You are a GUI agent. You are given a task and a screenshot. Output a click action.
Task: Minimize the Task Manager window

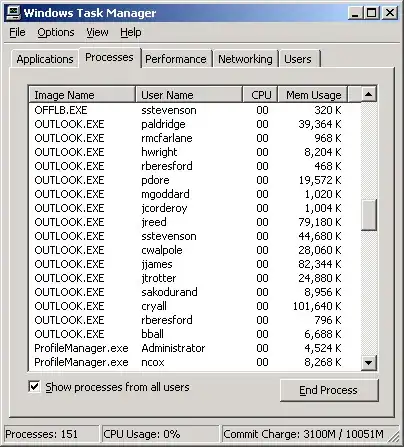coord(356,13)
